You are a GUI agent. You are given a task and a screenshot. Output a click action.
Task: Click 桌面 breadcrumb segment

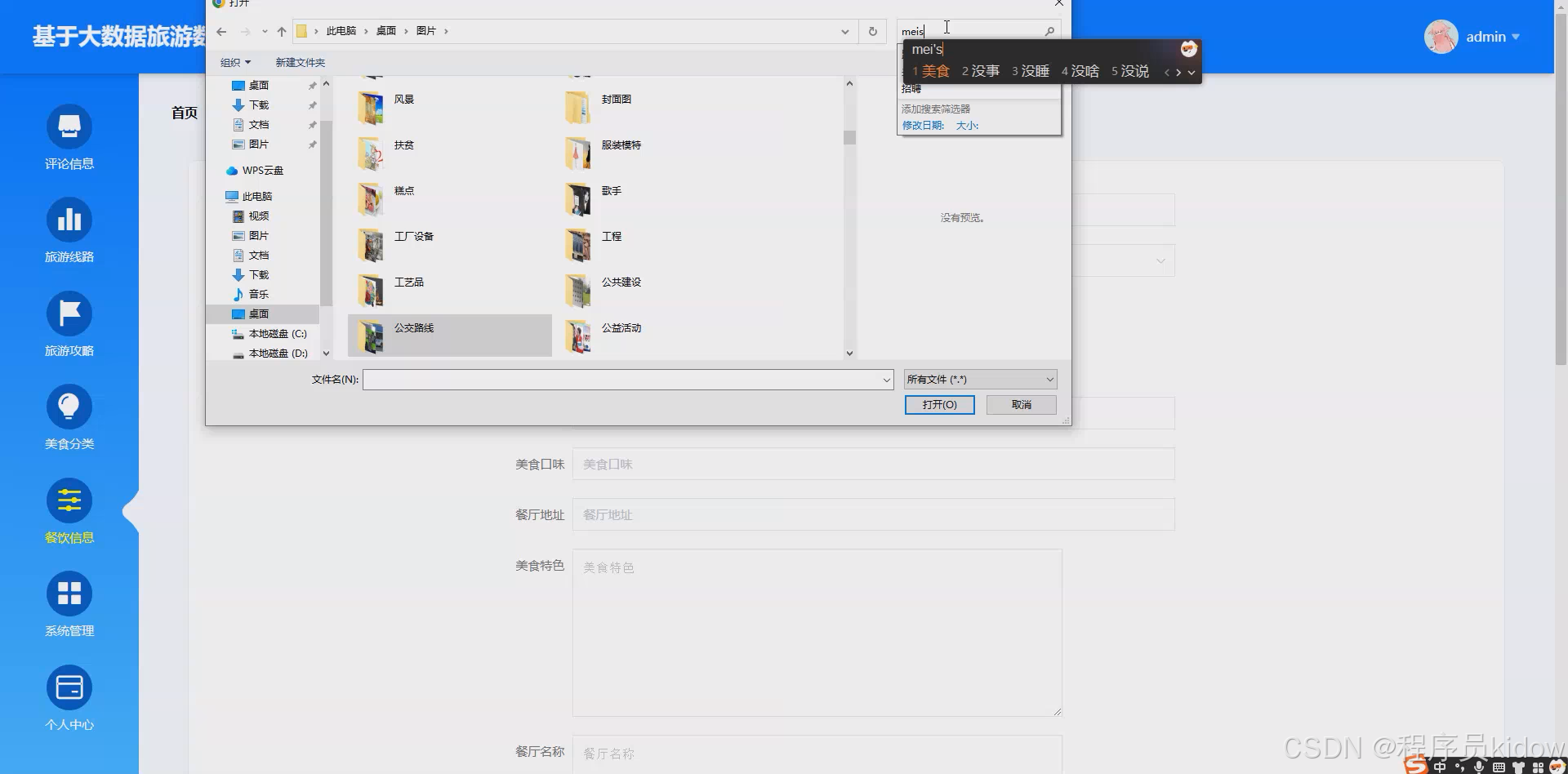(386, 31)
